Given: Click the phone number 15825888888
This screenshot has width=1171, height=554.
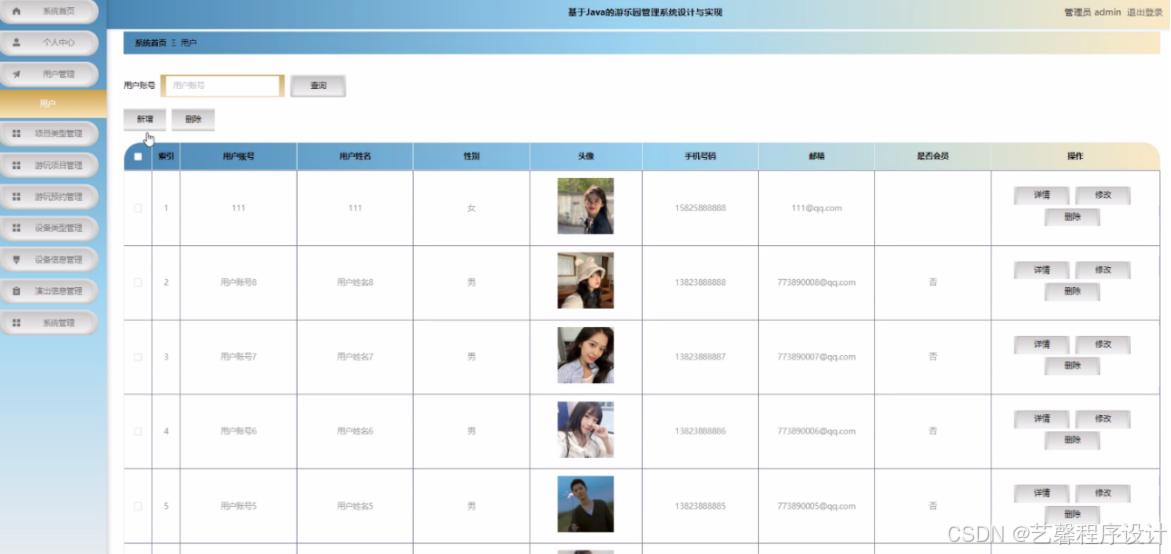Looking at the screenshot, I should point(700,208).
